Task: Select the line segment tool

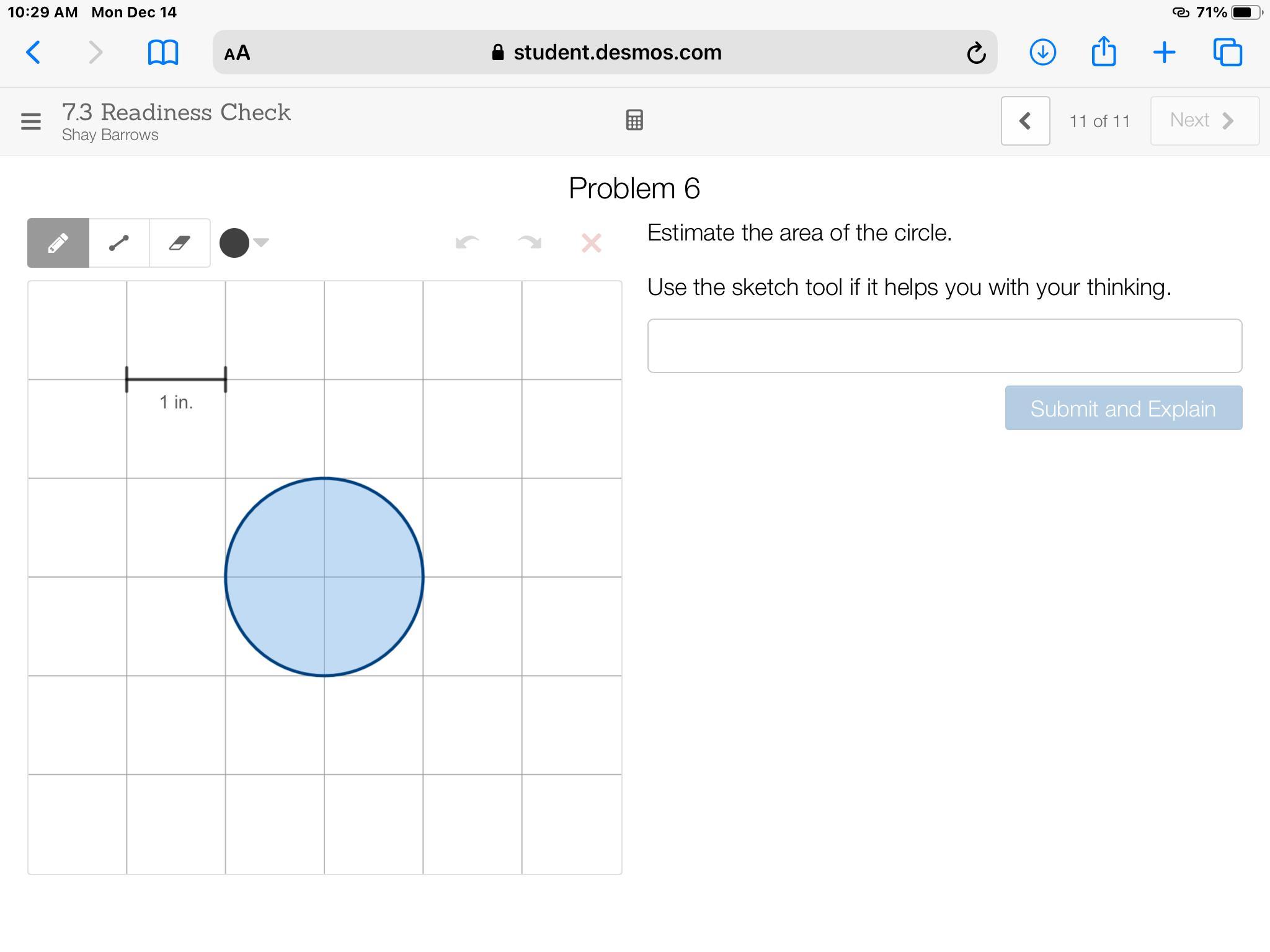Action: [x=119, y=243]
